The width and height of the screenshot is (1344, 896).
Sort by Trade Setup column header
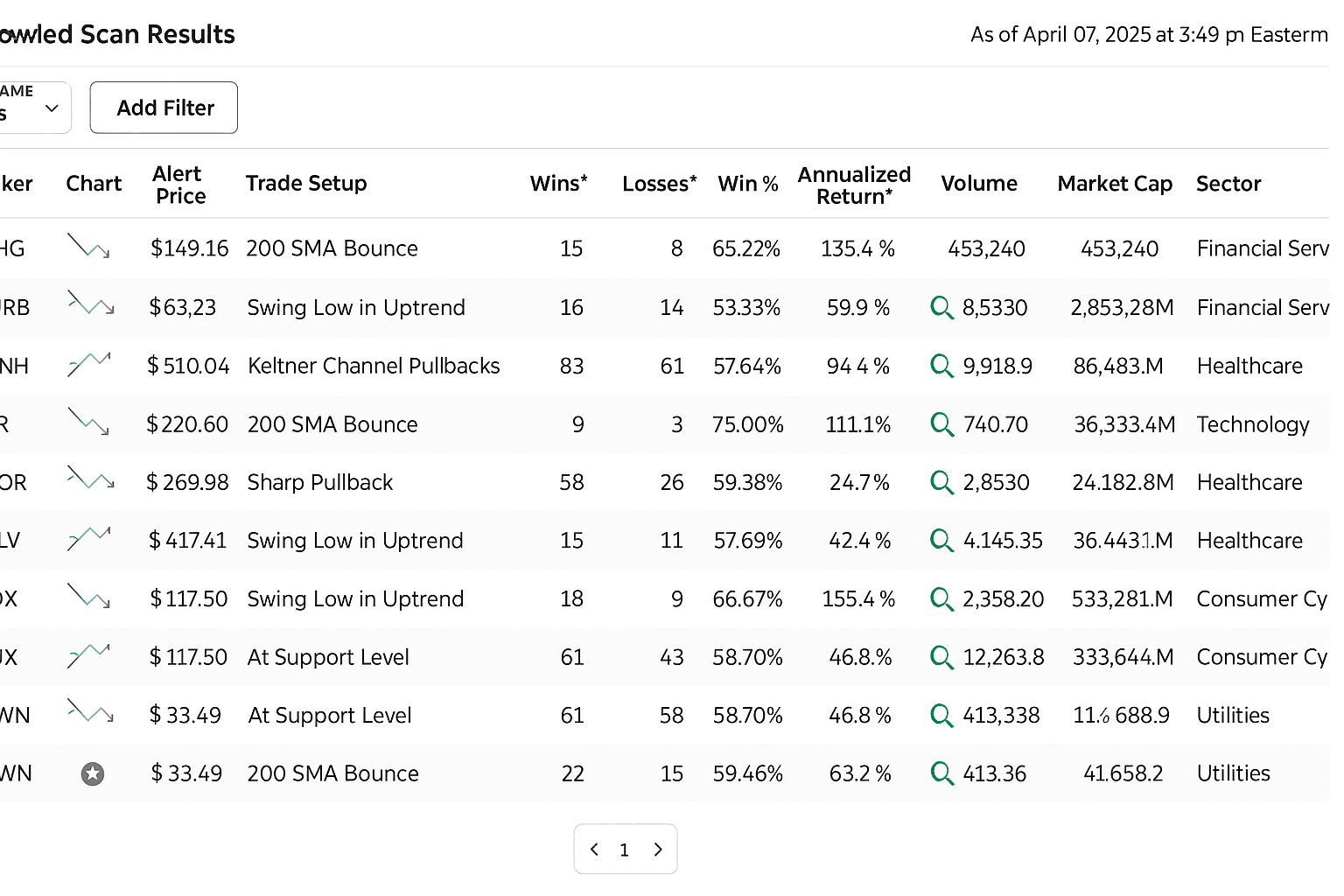[306, 184]
